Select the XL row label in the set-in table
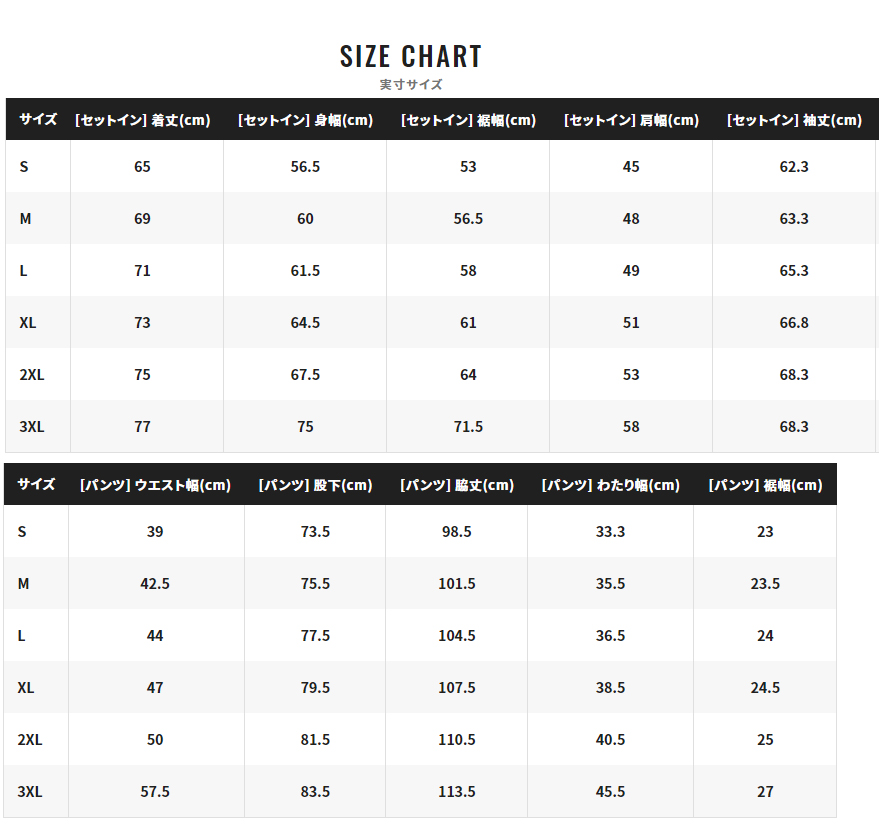This screenshot has width=887, height=829. 28,322
